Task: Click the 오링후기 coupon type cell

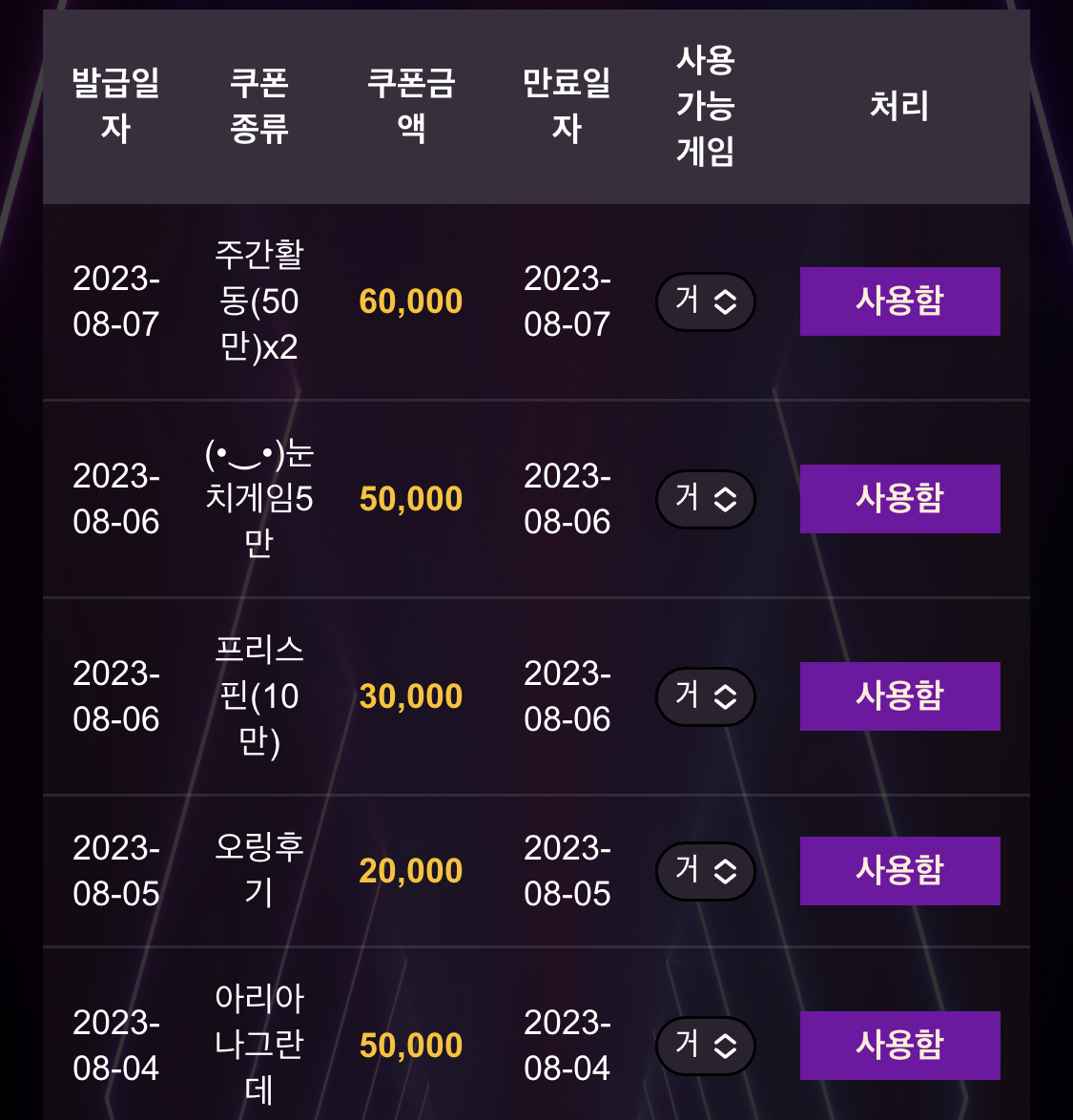Action: pyautogui.click(x=259, y=871)
